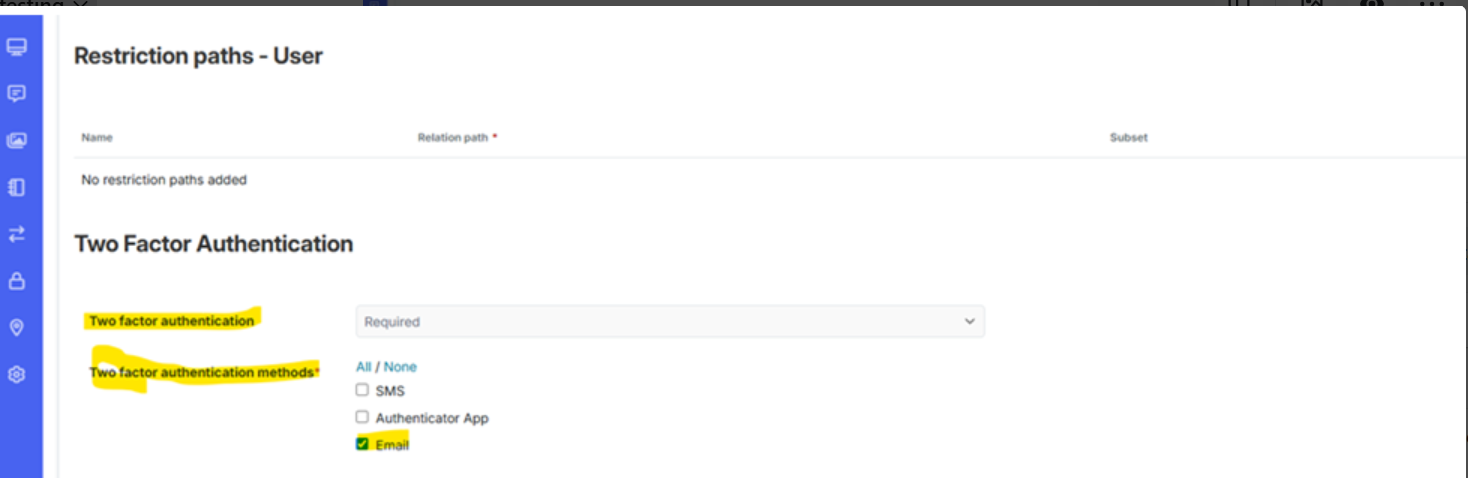1468x478 pixels.
Task: Open the padlock security icon in sidebar
Action: [17, 281]
